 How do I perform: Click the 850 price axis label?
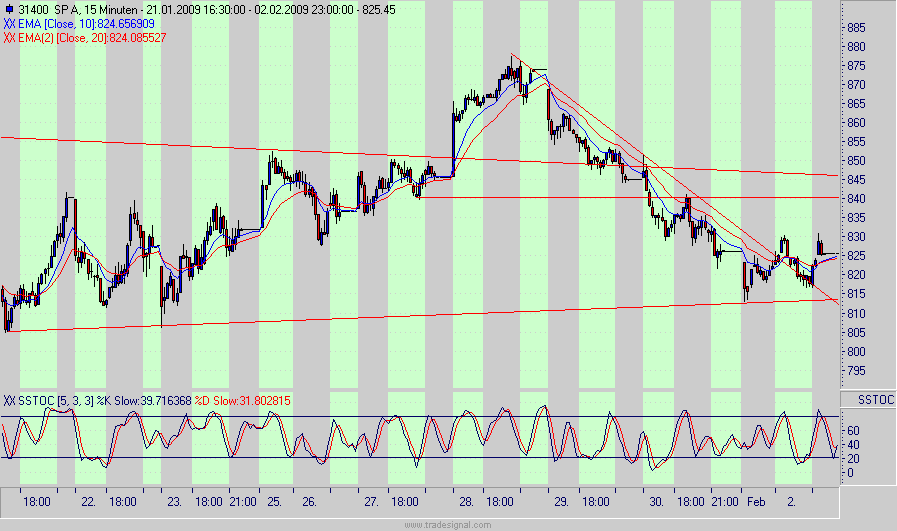856,161
